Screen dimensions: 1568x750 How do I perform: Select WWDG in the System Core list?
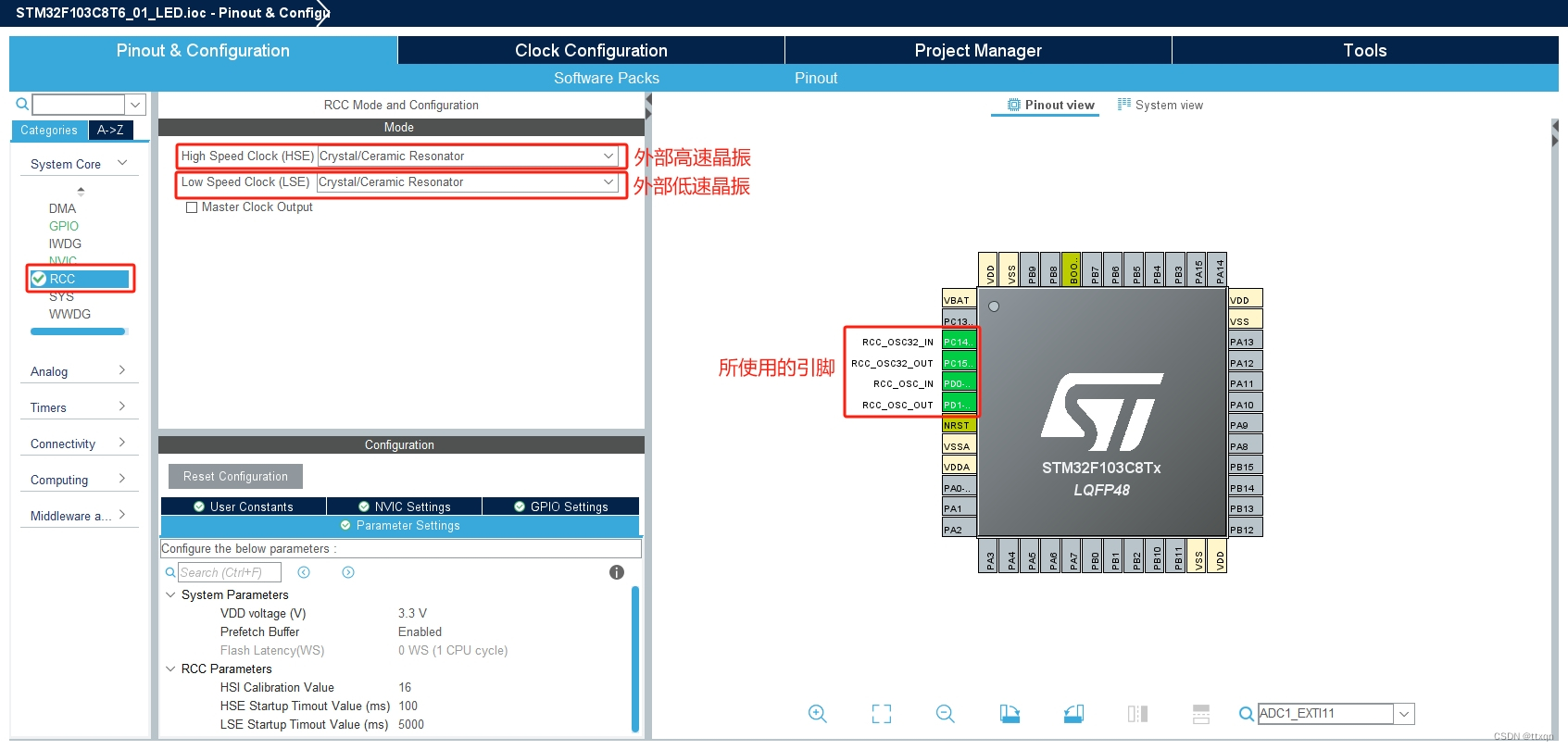point(69,314)
